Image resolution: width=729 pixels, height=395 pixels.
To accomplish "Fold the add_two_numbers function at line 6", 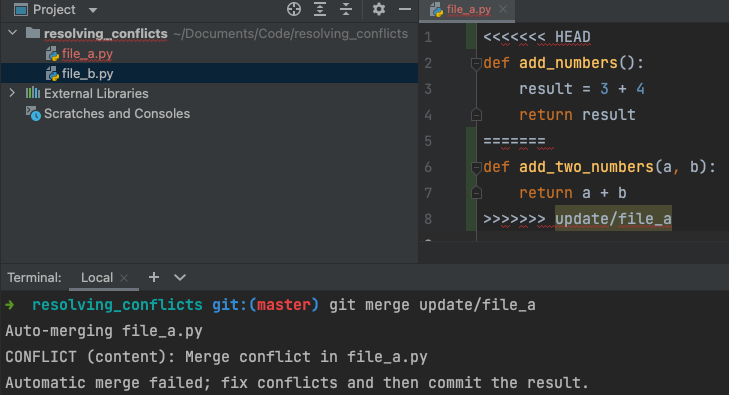I will point(476,167).
